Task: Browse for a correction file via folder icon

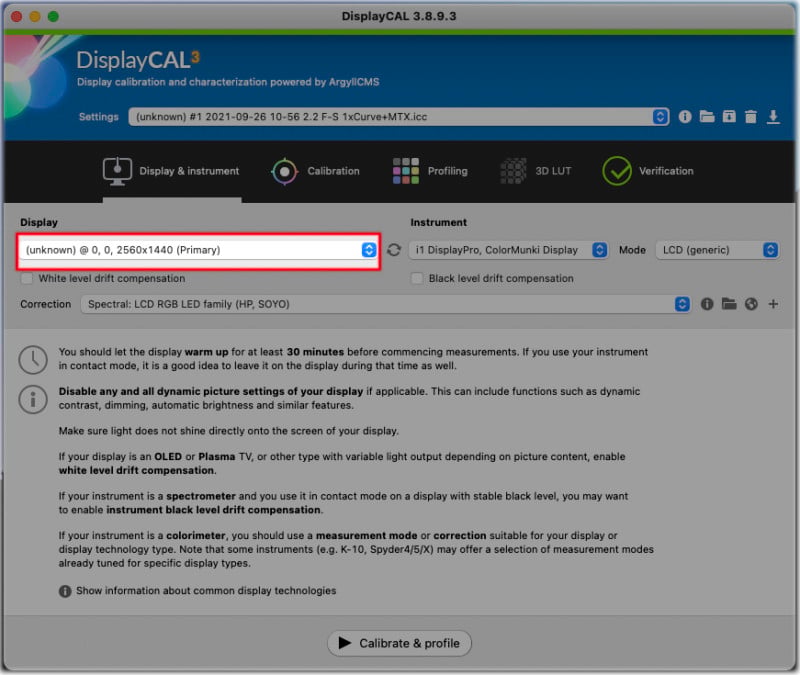Action: coord(729,304)
